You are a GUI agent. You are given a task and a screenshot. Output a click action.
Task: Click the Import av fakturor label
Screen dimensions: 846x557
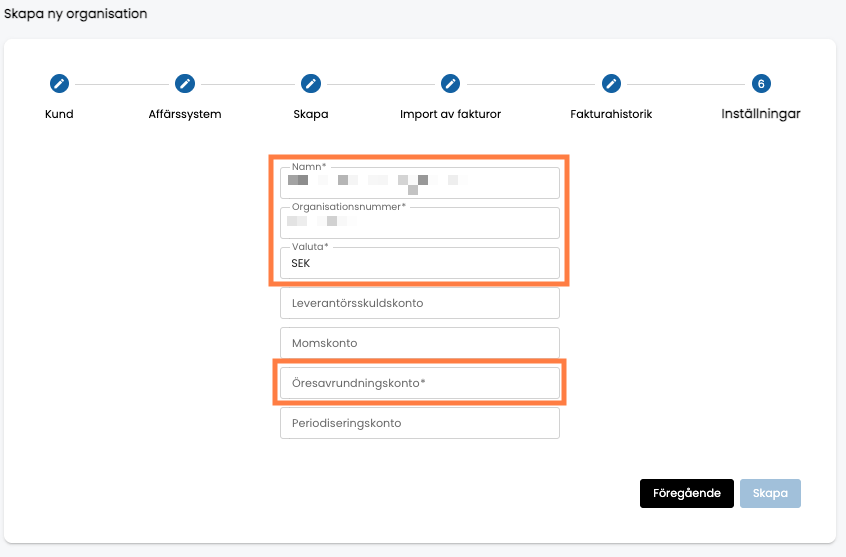[x=451, y=114]
